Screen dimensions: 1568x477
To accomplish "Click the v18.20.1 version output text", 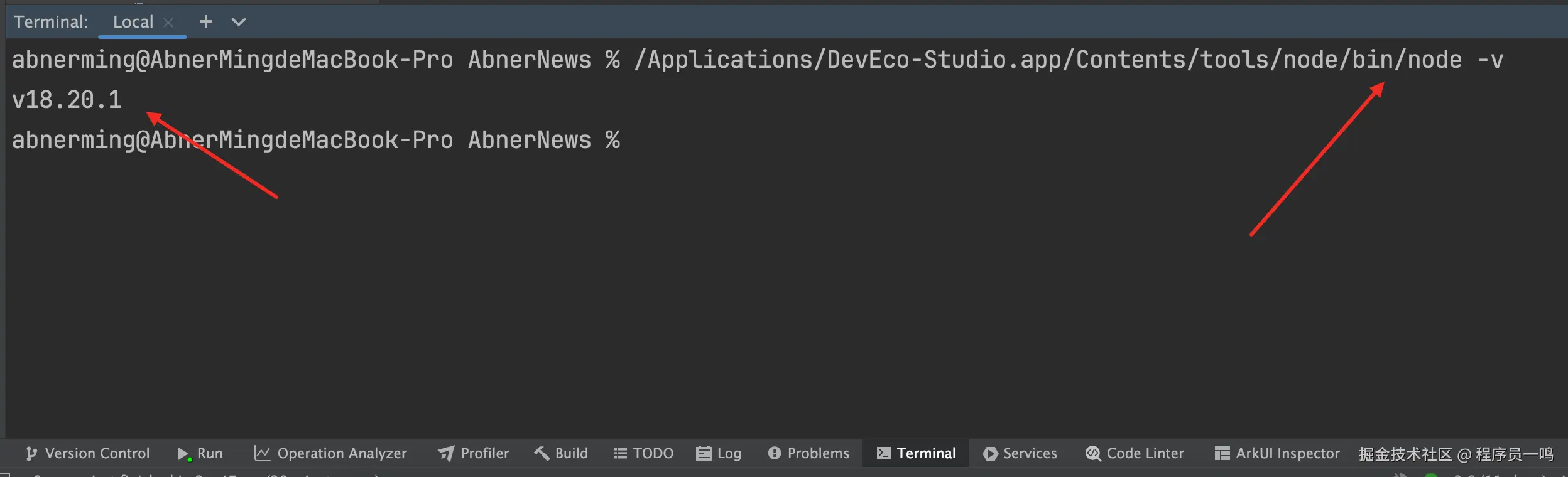I will coord(67,100).
